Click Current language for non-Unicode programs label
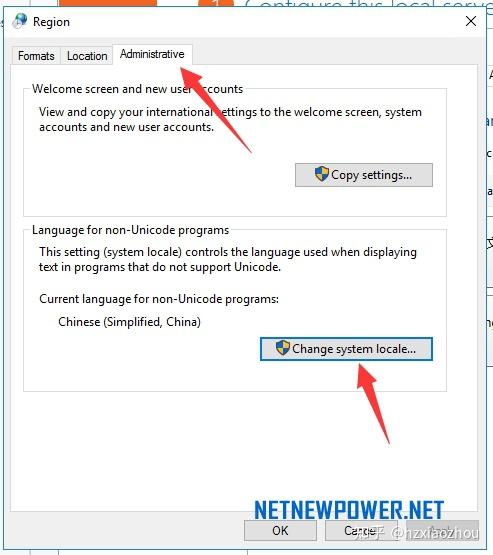Image resolution: width=493 pixels, height=555 pixels. tap(159, 299)
